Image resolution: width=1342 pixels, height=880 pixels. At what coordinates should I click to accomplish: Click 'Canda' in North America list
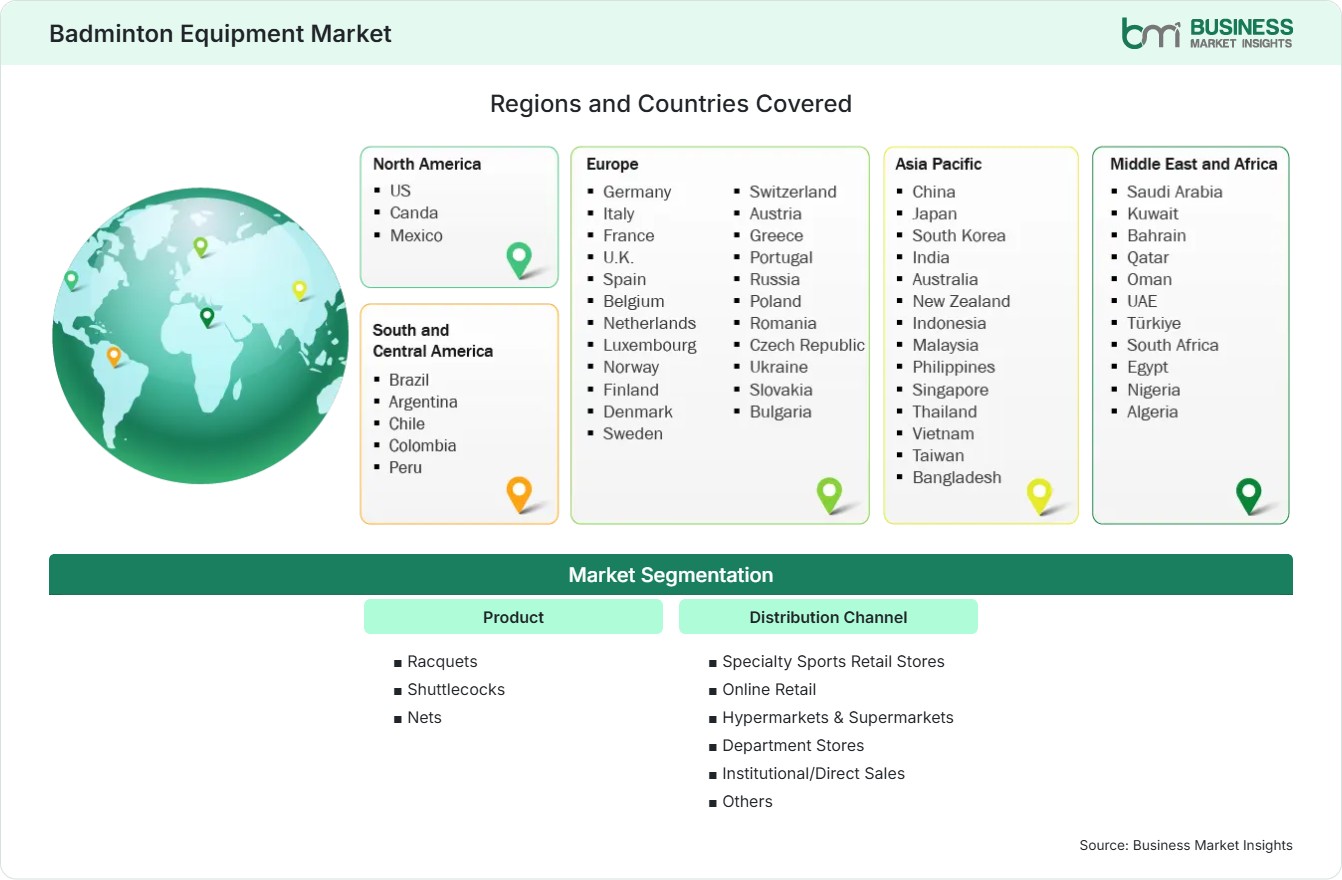pyautogui.click(x=414, y=212)
